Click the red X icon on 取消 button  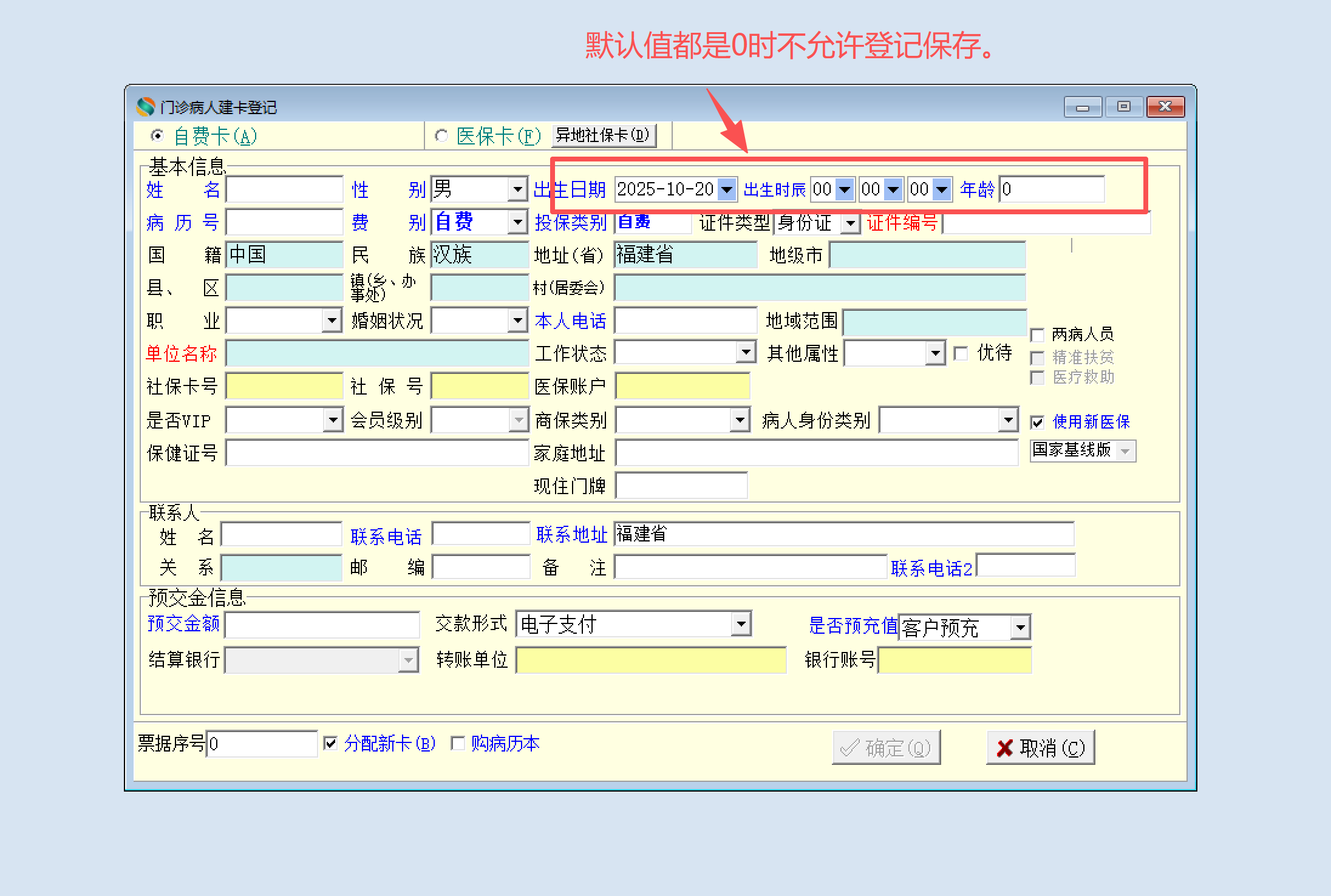point(1004,748)
